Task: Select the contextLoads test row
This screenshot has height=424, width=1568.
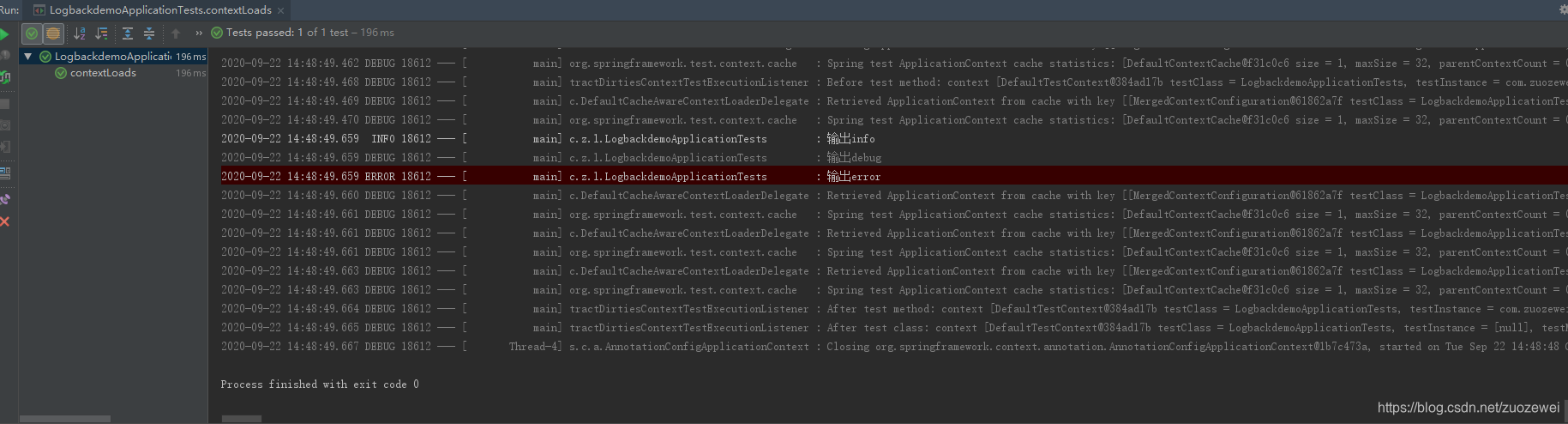Action: coord(113,73)
